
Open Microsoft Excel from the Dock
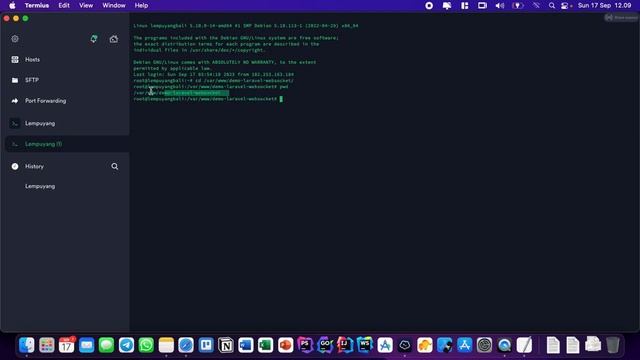point(265,345)
